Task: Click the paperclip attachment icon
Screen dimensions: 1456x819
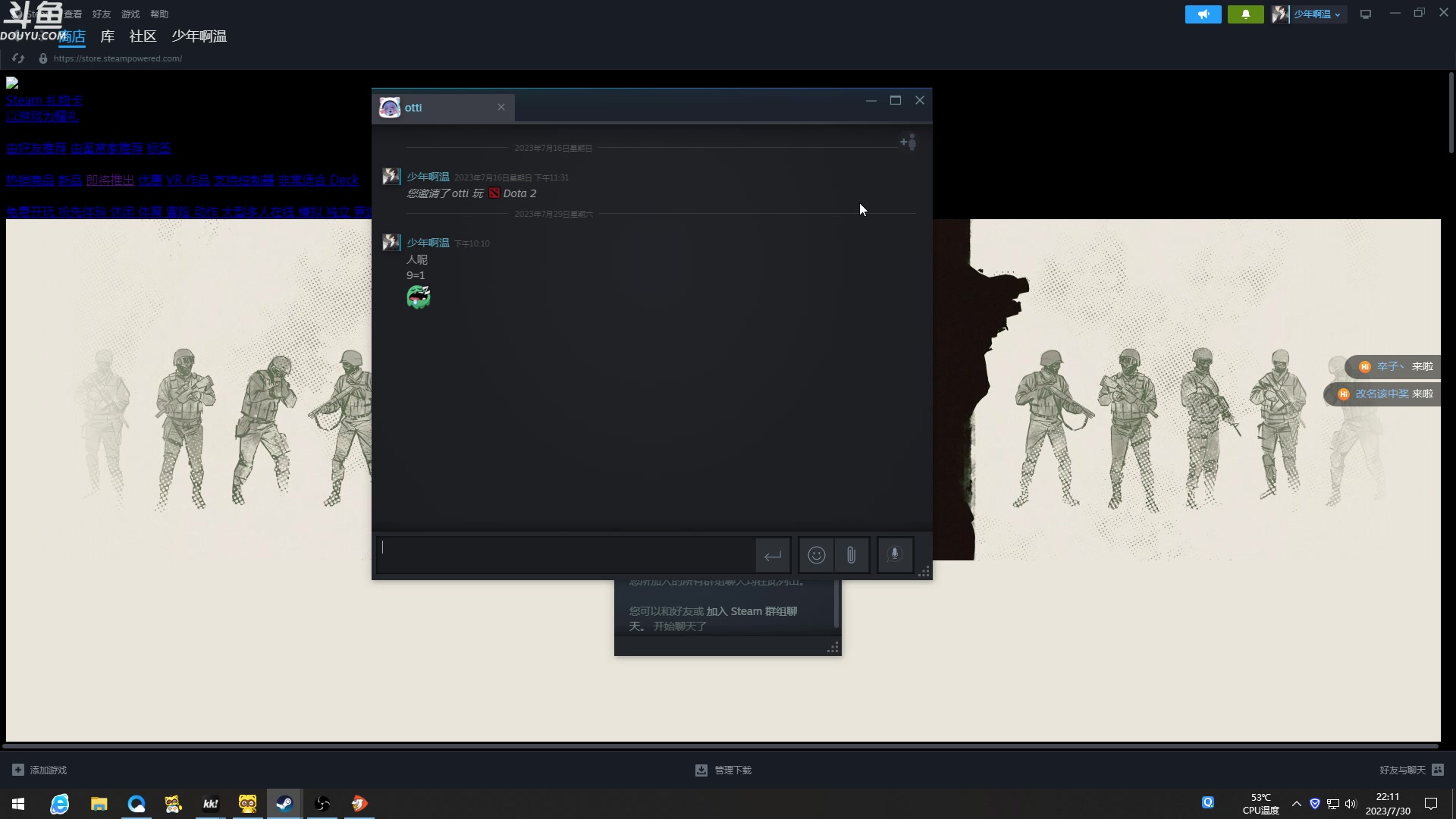Action: [851, 555]
